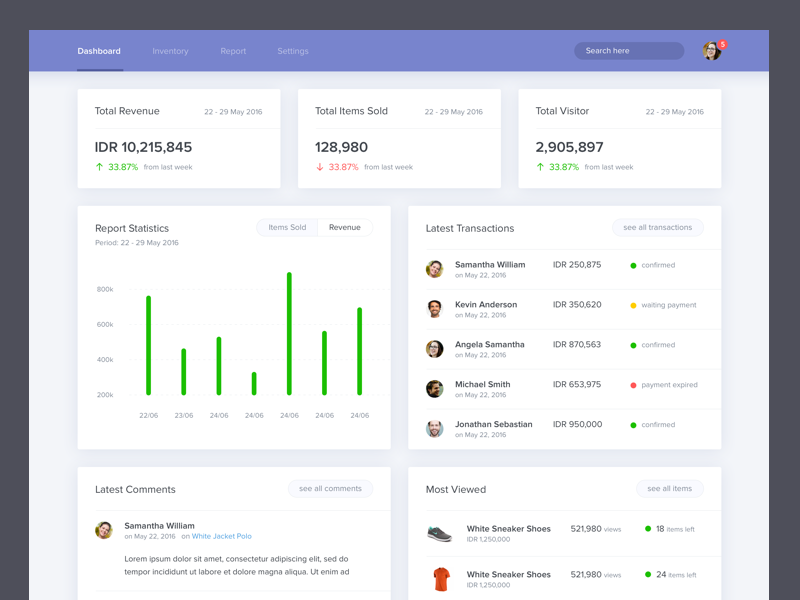Click the green sneaker product thumbnail
The height and width of the screenshot is (600, 800).
pos(440,533)
